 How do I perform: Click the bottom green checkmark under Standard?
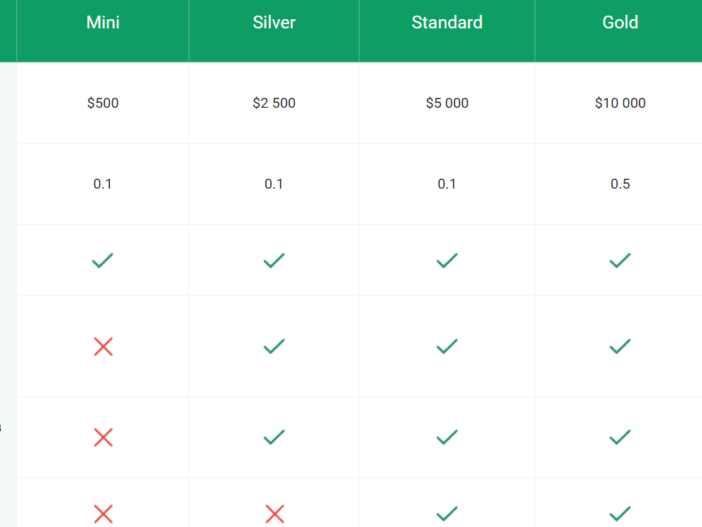point(447,514)
